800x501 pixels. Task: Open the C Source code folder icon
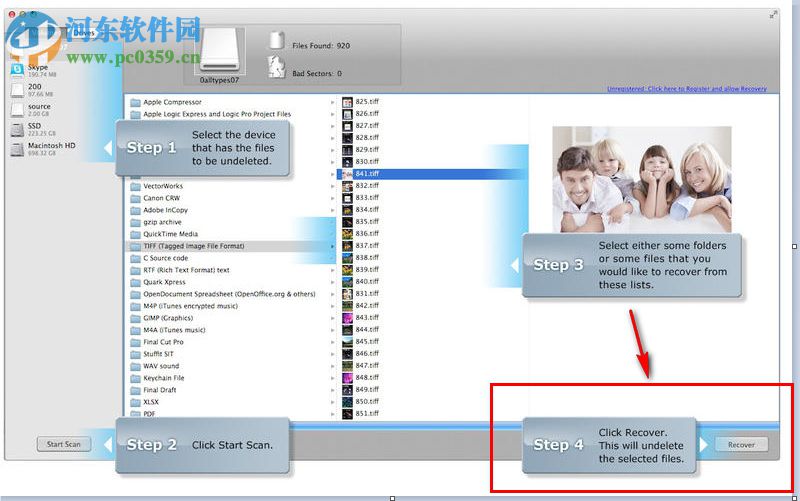[x=135, y=258]
